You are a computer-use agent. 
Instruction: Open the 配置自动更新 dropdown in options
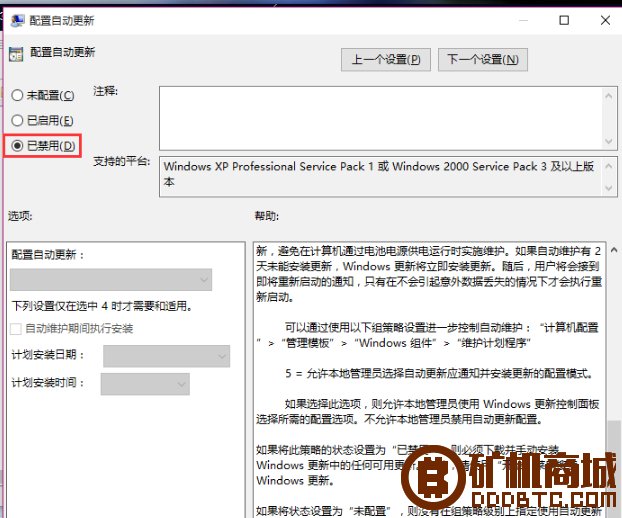(x=111, y=280)
